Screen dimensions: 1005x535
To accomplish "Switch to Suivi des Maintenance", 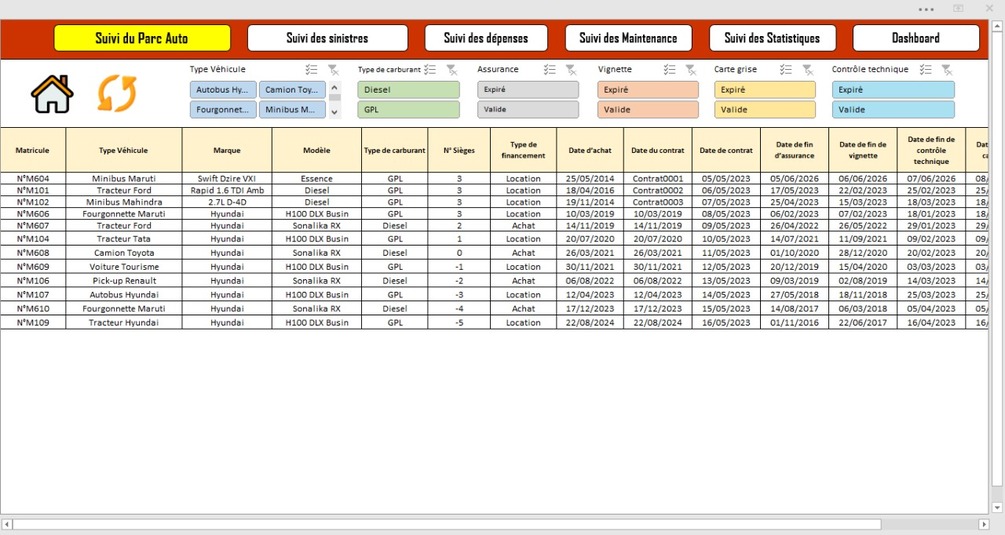I will click(x=628, y=38).
